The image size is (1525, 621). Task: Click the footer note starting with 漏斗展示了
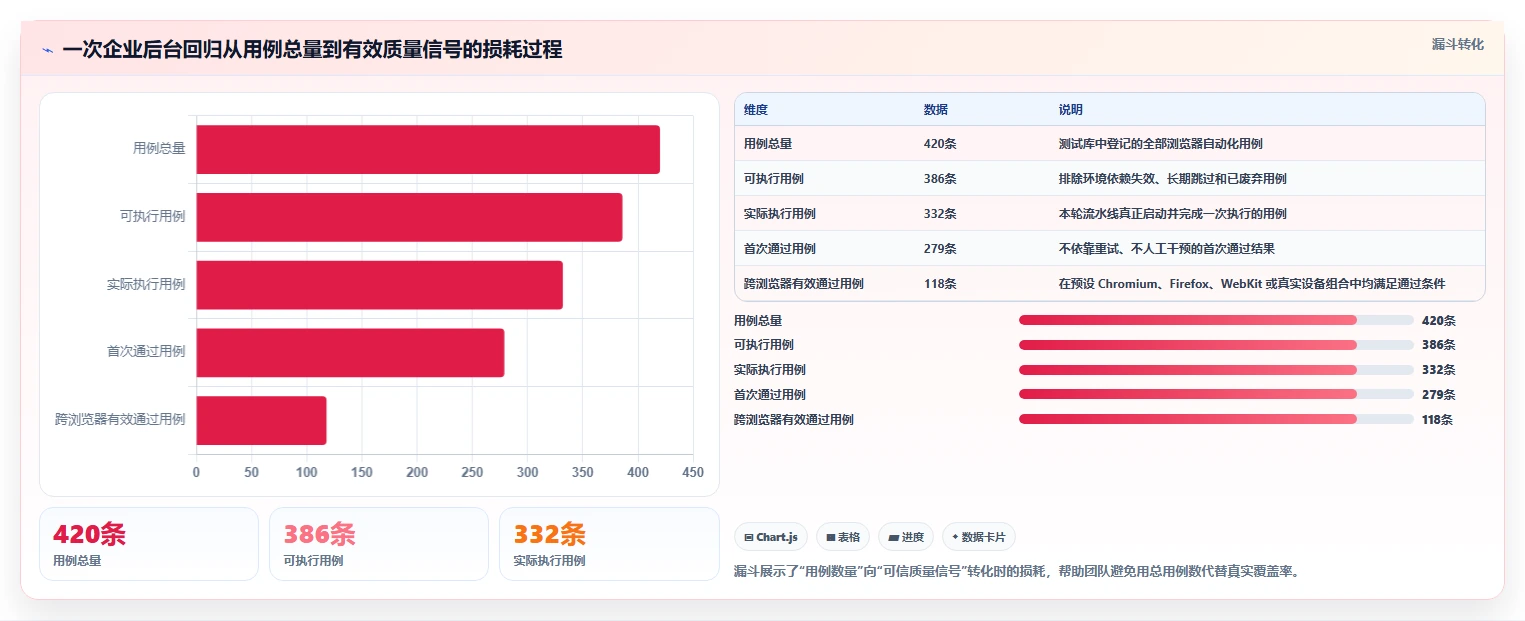(x=1016, y=572)
